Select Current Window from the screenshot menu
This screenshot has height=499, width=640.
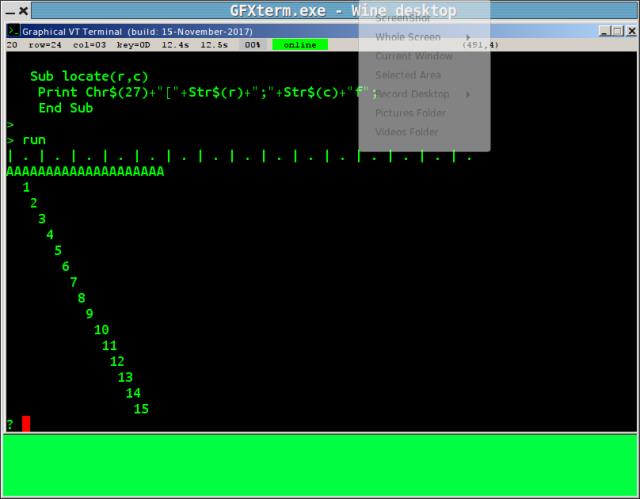(x=414, y=56)
